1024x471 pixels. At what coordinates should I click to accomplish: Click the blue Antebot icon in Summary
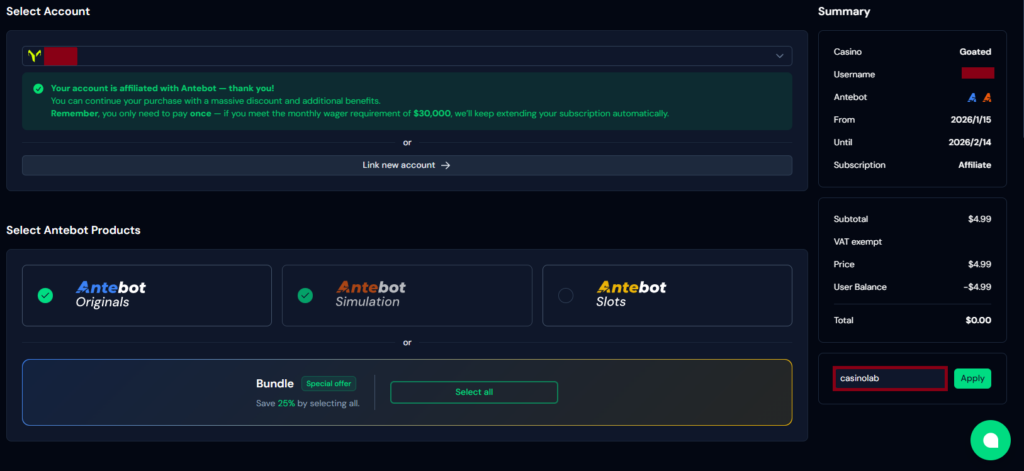tap(971, 97)
